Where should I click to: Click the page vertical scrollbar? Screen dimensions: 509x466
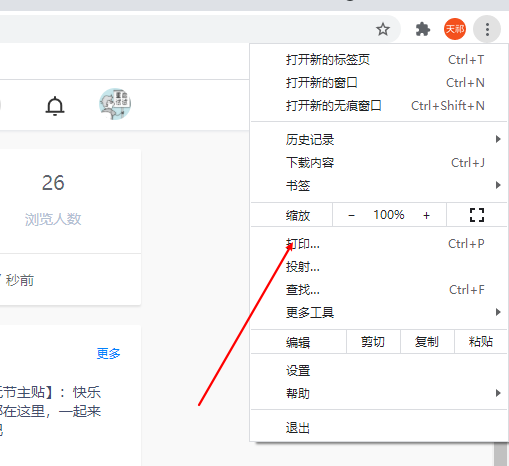501,454
